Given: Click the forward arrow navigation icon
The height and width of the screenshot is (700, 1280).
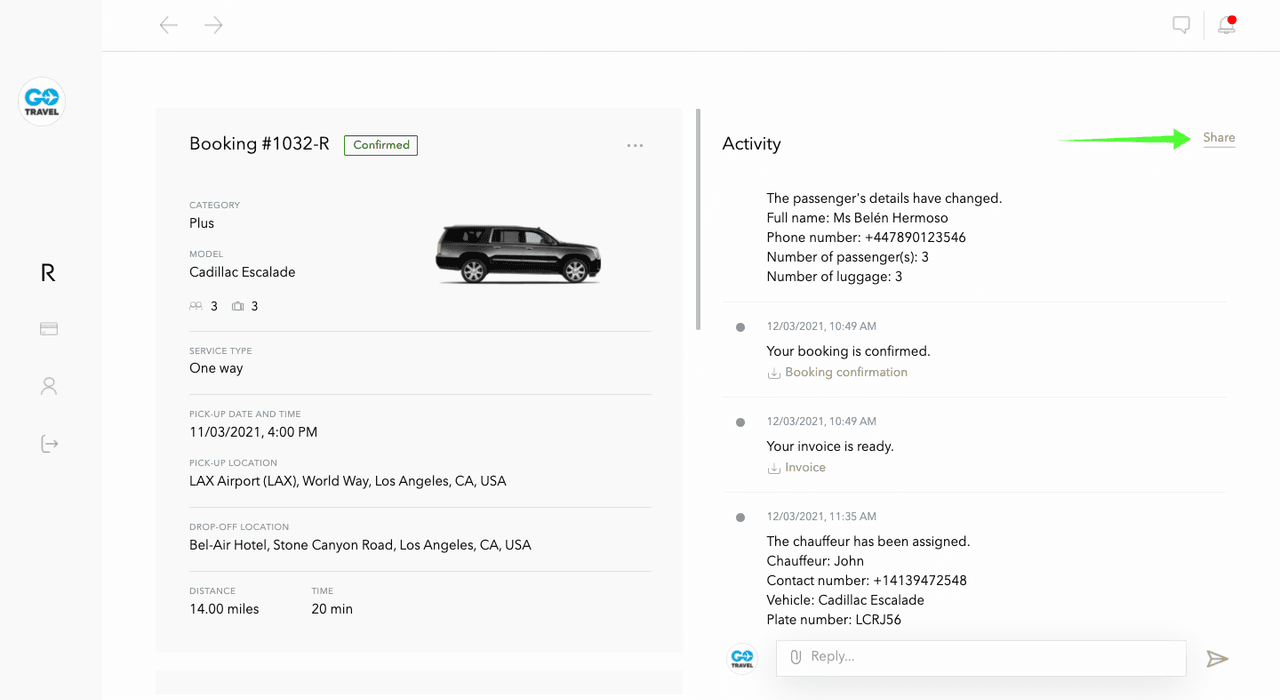Looking at the screenshot, I should point(213,25).
